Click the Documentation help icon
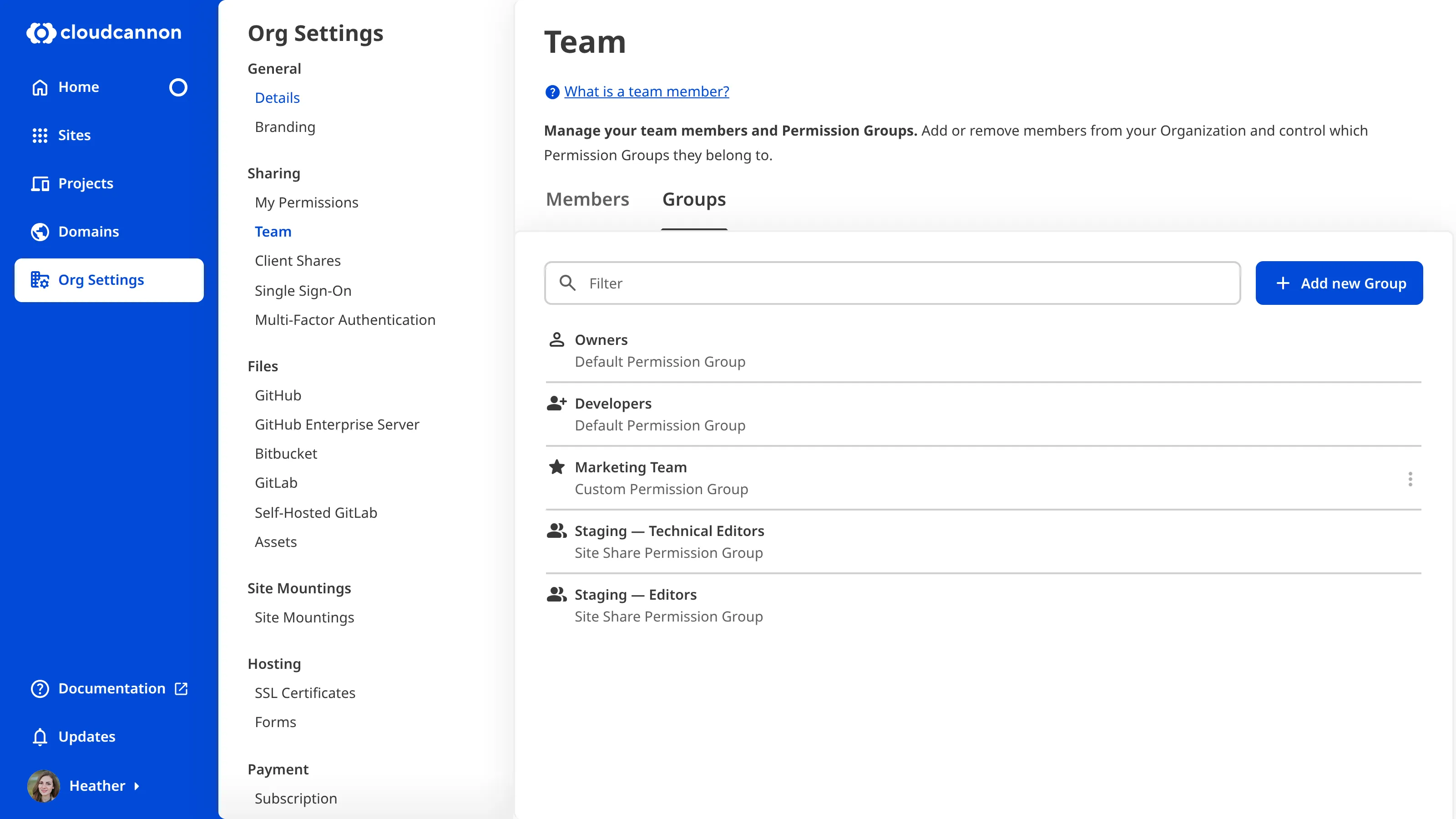This screenshot has width=1456, height=819. [40, 688]
